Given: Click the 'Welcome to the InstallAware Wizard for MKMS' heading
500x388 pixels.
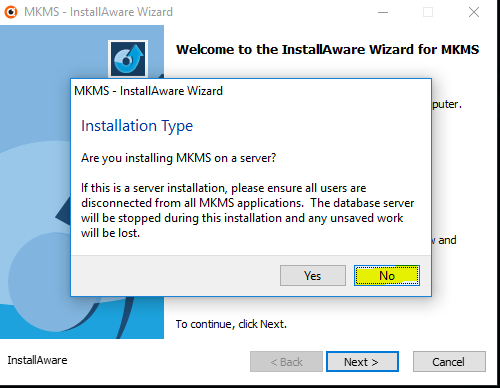Looking at the screenshot, I should (x=327, y=50).
